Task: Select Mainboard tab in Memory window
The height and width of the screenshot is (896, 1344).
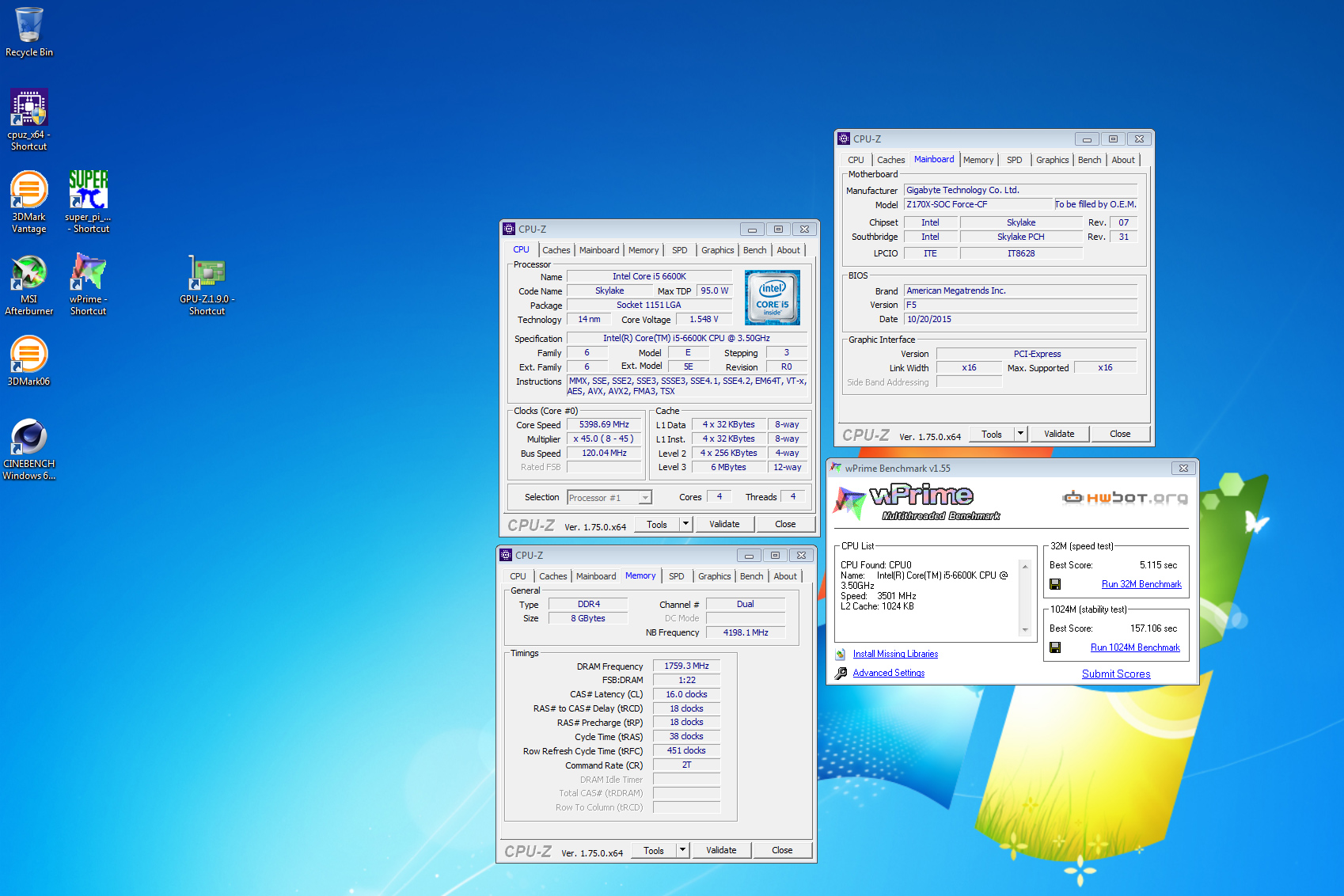Action: click(x=596, y=576)
